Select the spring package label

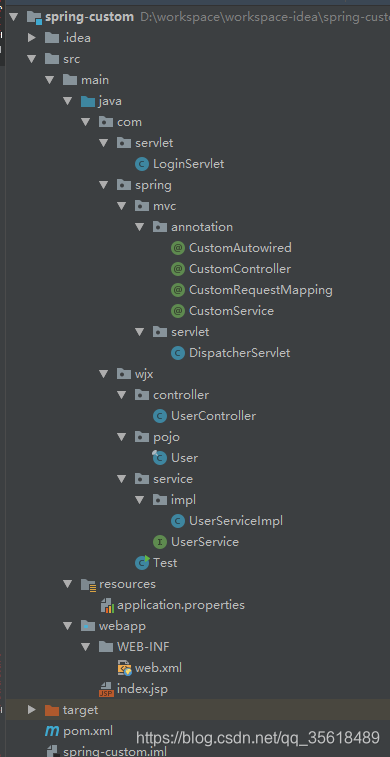(x=153, y=185)
